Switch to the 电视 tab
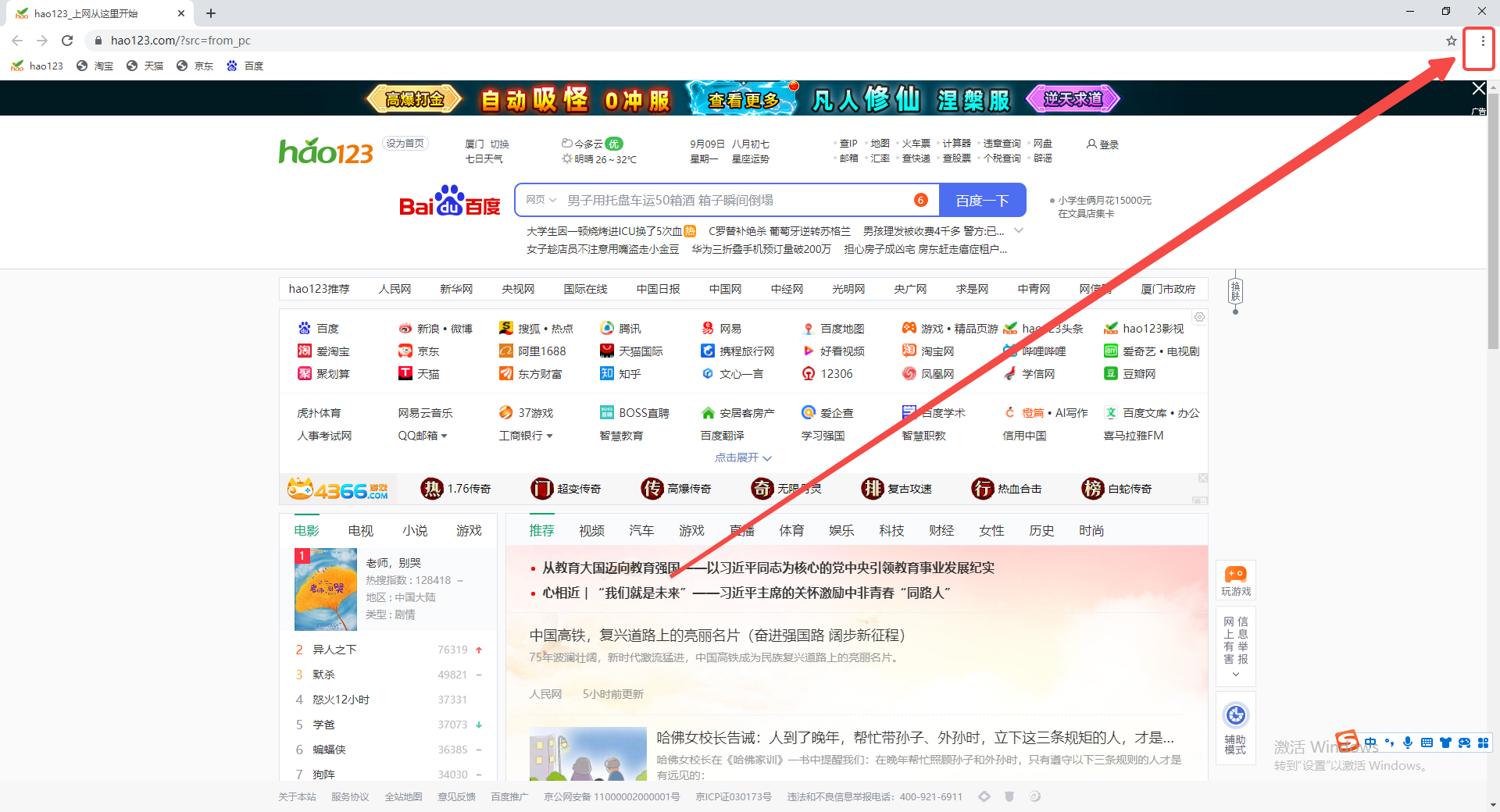This screenshot has height=812, width=1500. click(360, 530)
